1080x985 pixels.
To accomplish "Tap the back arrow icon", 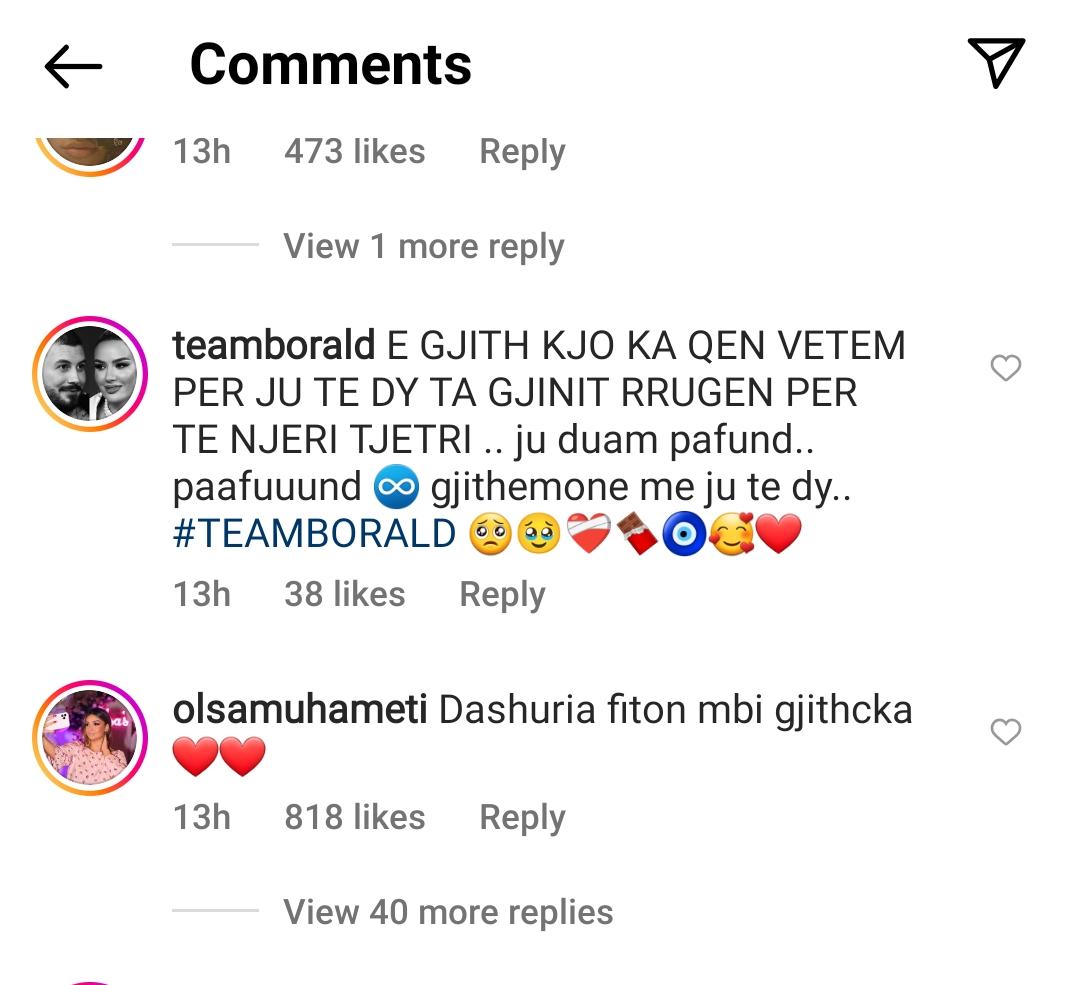I will click(73, 66).
